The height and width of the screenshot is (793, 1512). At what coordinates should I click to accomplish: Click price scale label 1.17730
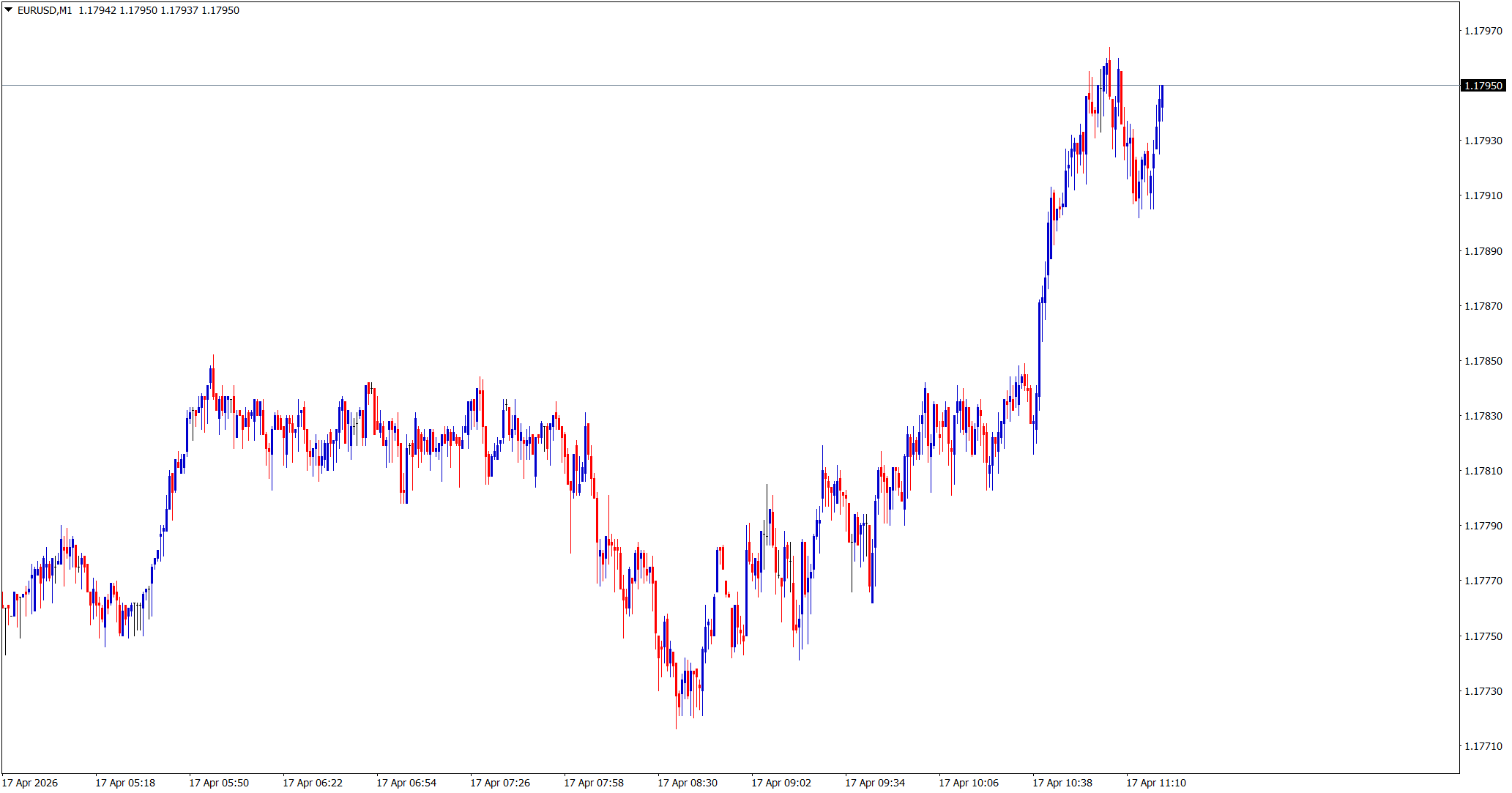pos(1483,691)
